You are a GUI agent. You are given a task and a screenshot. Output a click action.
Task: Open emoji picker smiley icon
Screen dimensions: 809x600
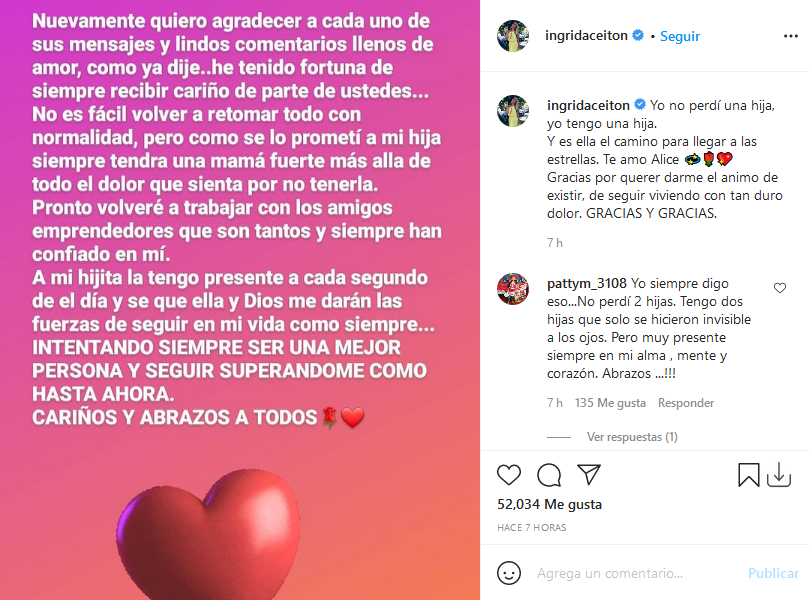pyautogui.click(x=509, y=573)
